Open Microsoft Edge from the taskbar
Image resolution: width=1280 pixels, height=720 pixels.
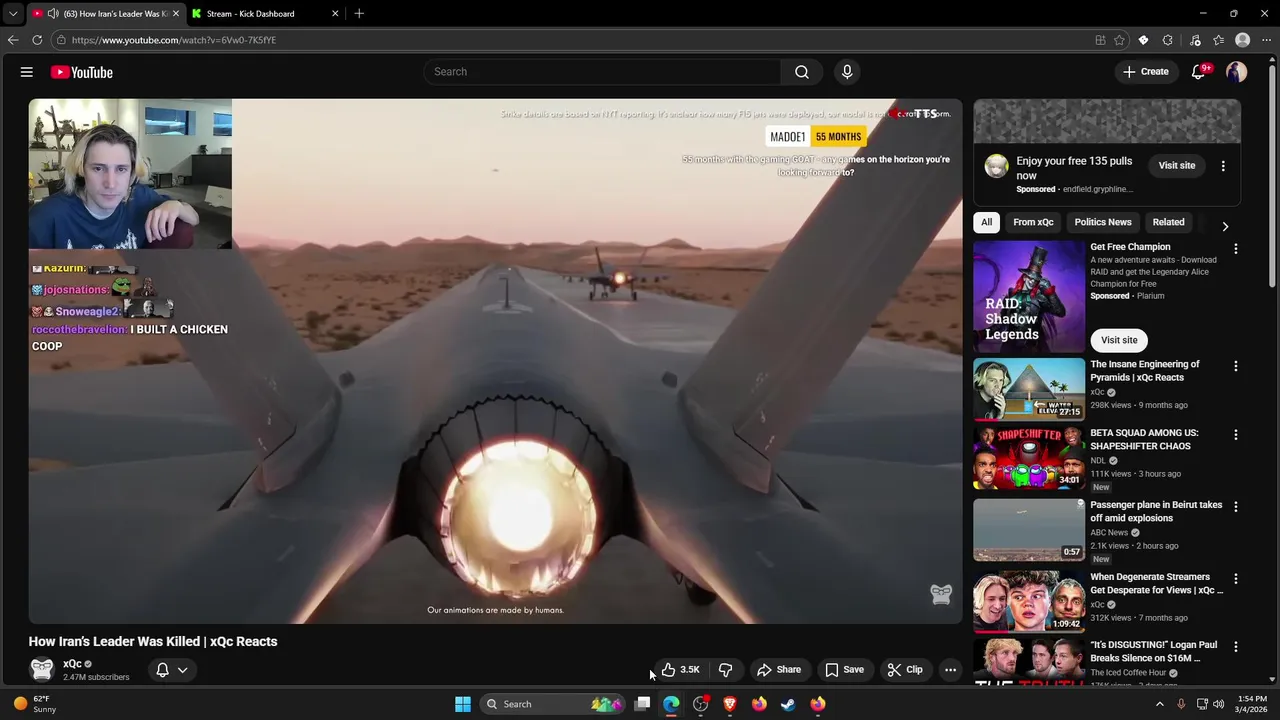671,704
